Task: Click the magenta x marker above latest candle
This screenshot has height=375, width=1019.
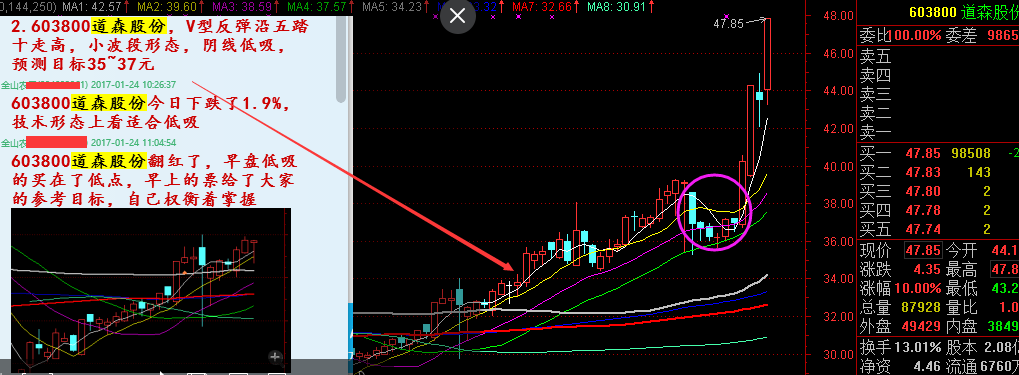Action: point(727,16)
